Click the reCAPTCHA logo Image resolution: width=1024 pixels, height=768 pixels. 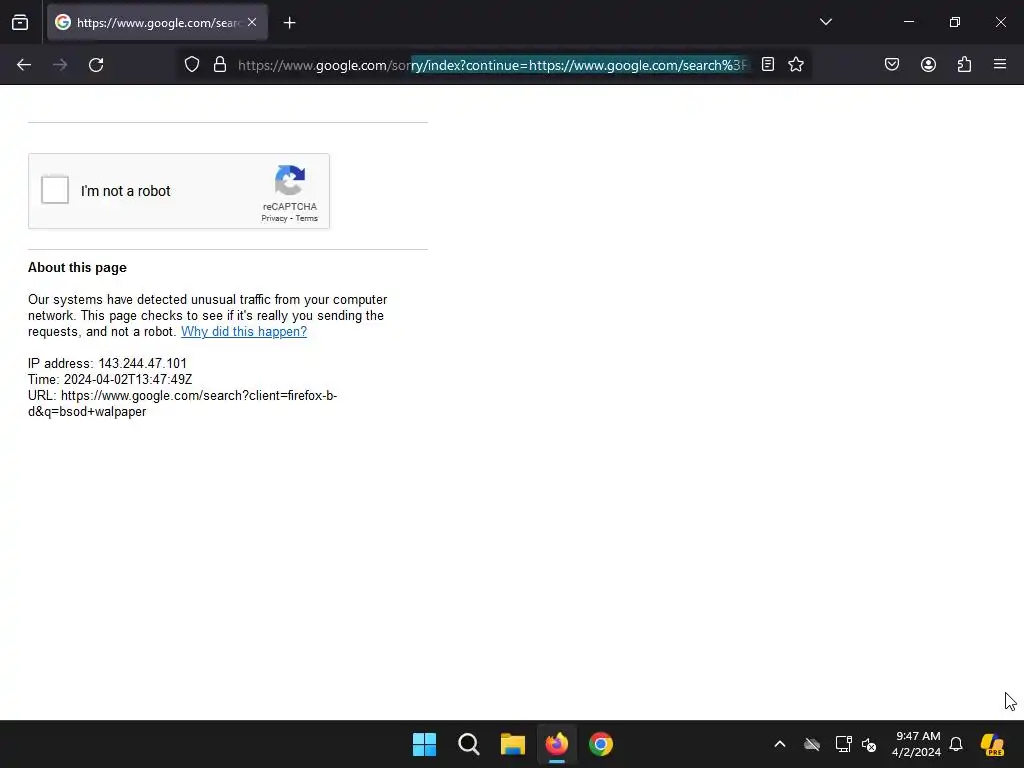point(290,180)
